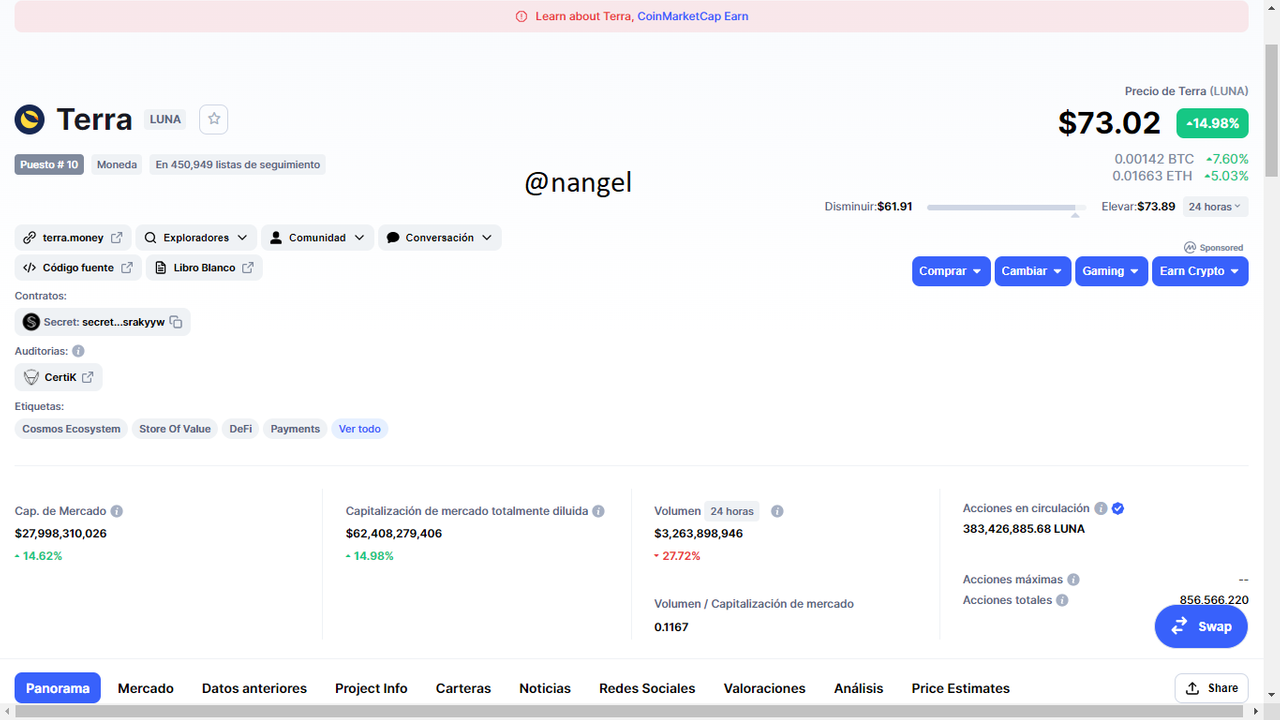Click the Terra LUNA coin logo

[30, 120]
